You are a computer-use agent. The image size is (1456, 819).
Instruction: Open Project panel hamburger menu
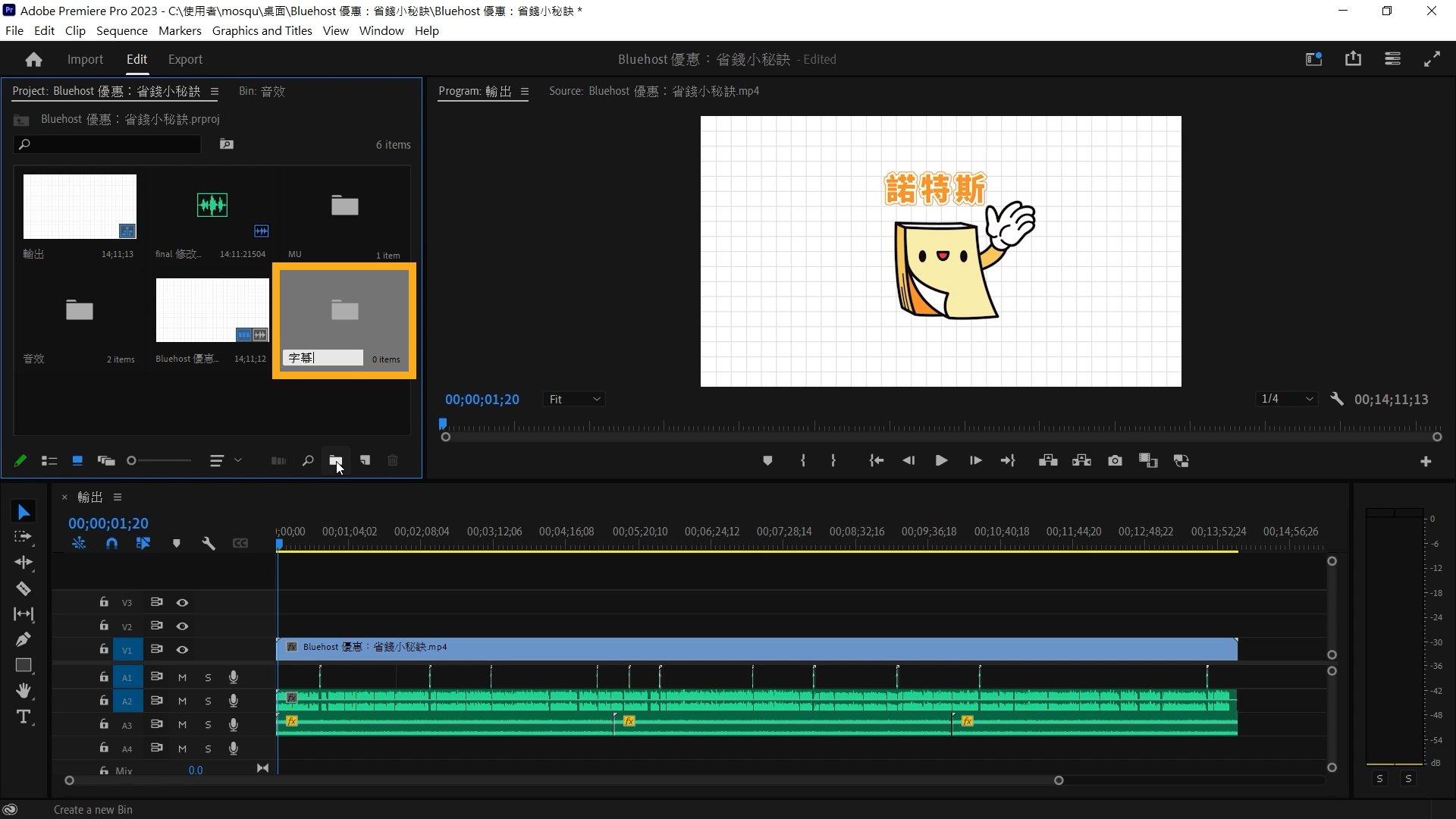pos(214,91)
